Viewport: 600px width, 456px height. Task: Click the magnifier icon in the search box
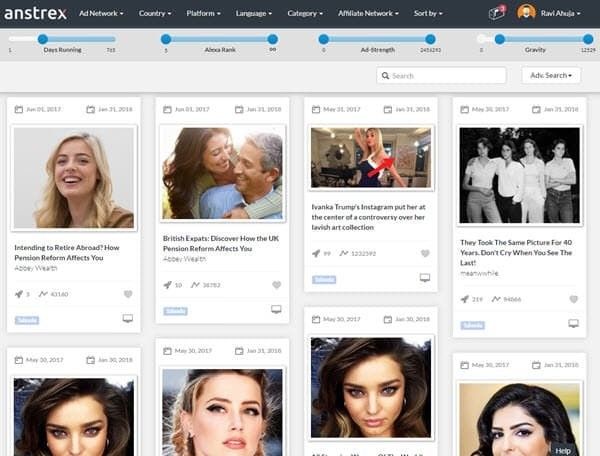pyautogui.click(x=386, y=76)
